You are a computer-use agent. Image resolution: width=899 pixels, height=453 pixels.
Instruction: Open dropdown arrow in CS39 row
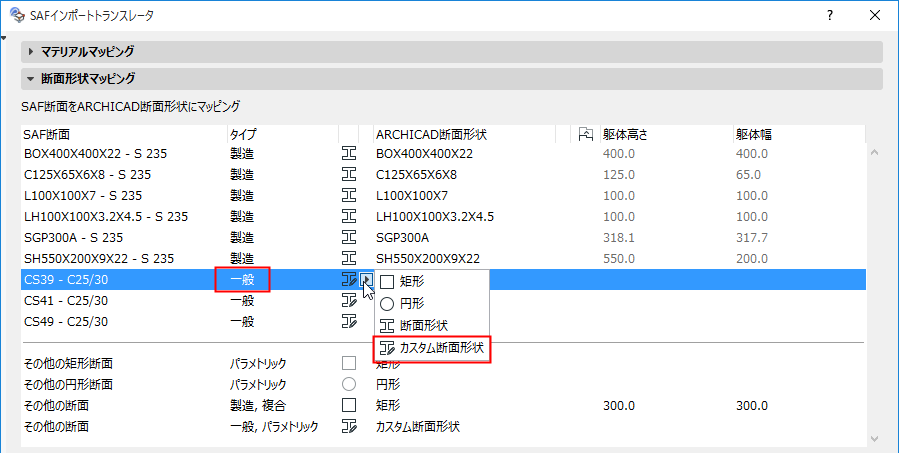(366, 279)
